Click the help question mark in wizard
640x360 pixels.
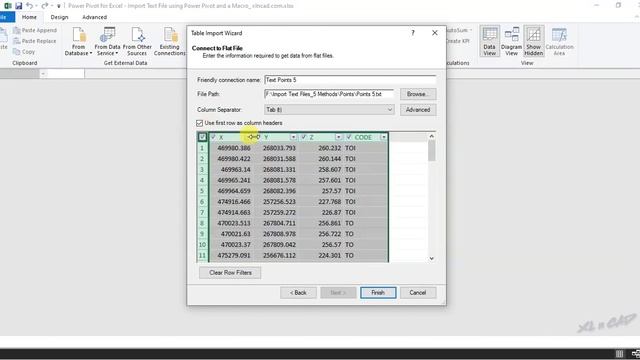click(x=413, y=33)
